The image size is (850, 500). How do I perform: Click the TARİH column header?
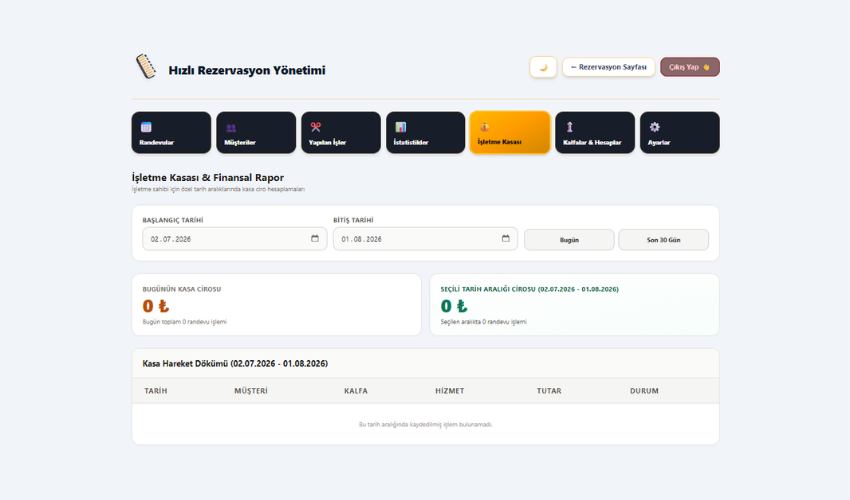click(x=156, y=391)
